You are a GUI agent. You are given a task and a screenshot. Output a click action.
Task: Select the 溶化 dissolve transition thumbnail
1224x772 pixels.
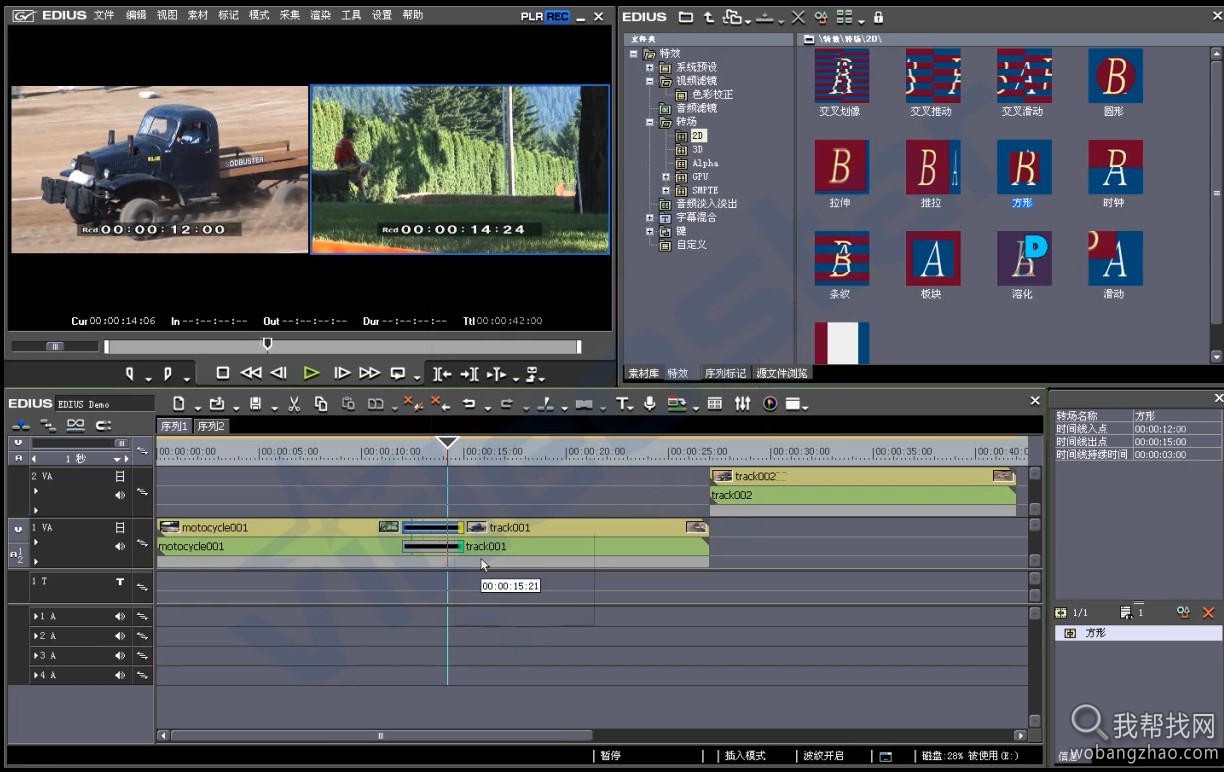pos(1023,259)
